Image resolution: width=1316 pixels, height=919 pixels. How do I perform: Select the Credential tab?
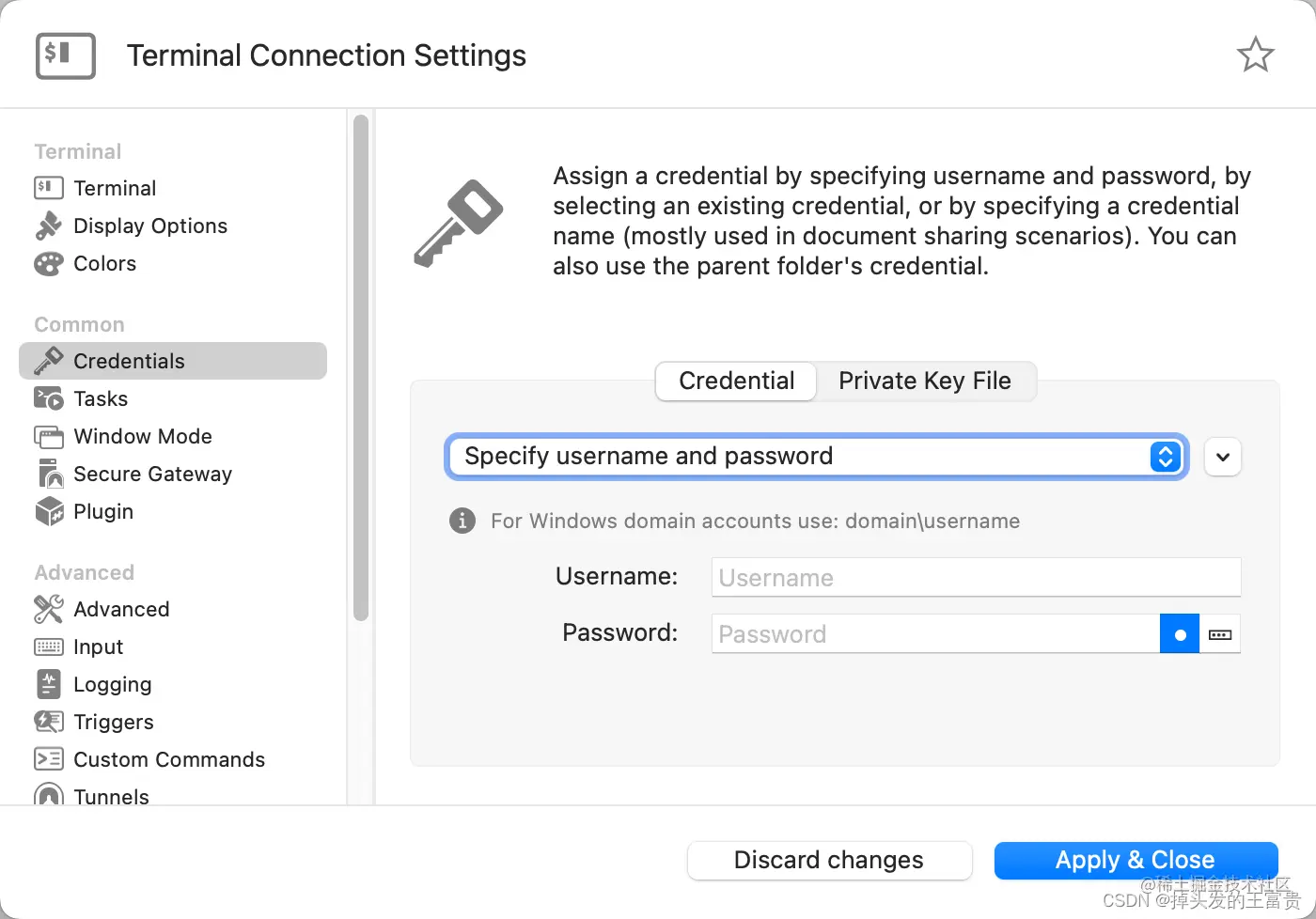point(736,381)
